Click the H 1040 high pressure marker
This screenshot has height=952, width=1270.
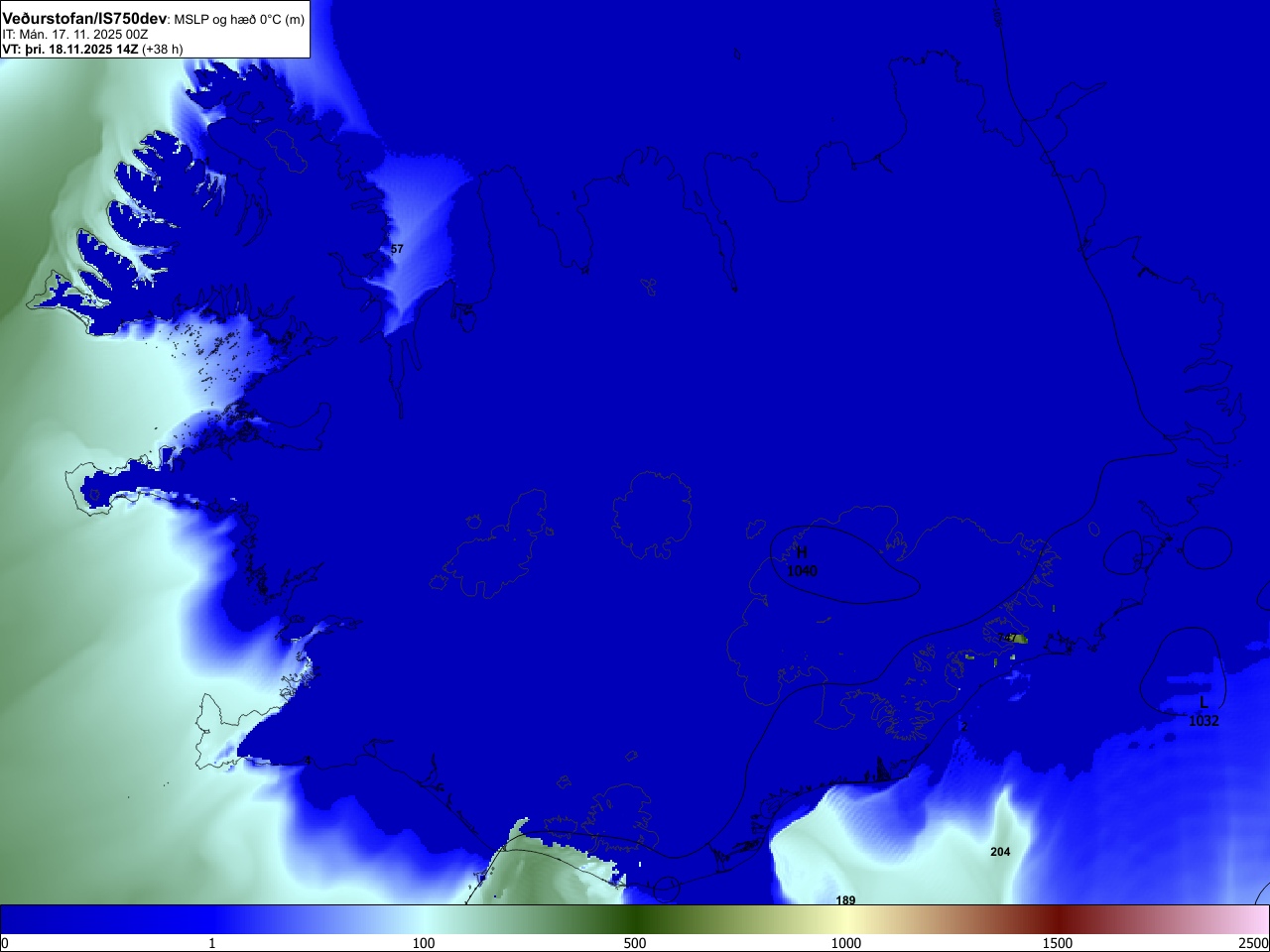[x=802, y=562]
